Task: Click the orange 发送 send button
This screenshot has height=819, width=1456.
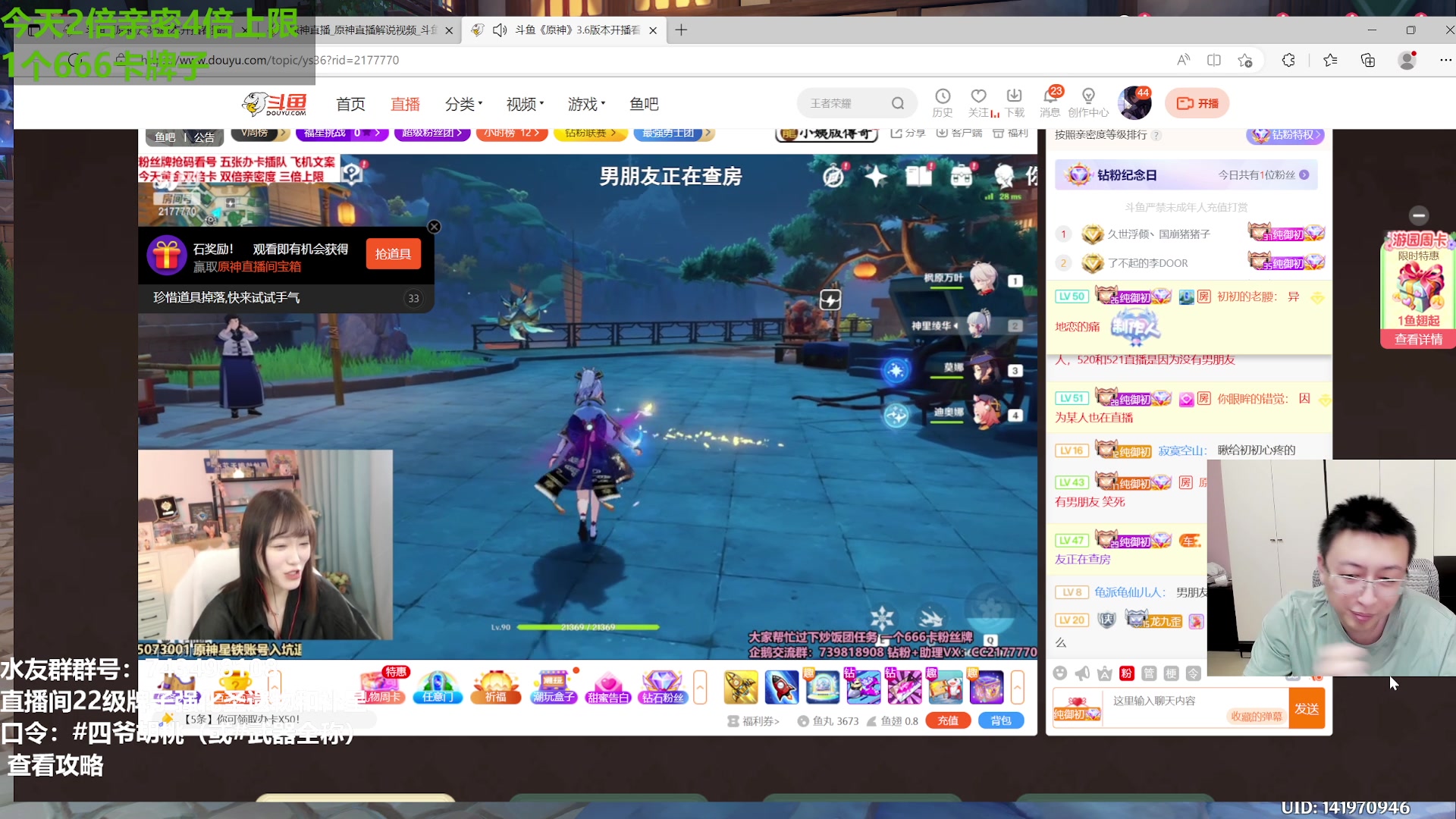Action: (x=1307, y=708)
